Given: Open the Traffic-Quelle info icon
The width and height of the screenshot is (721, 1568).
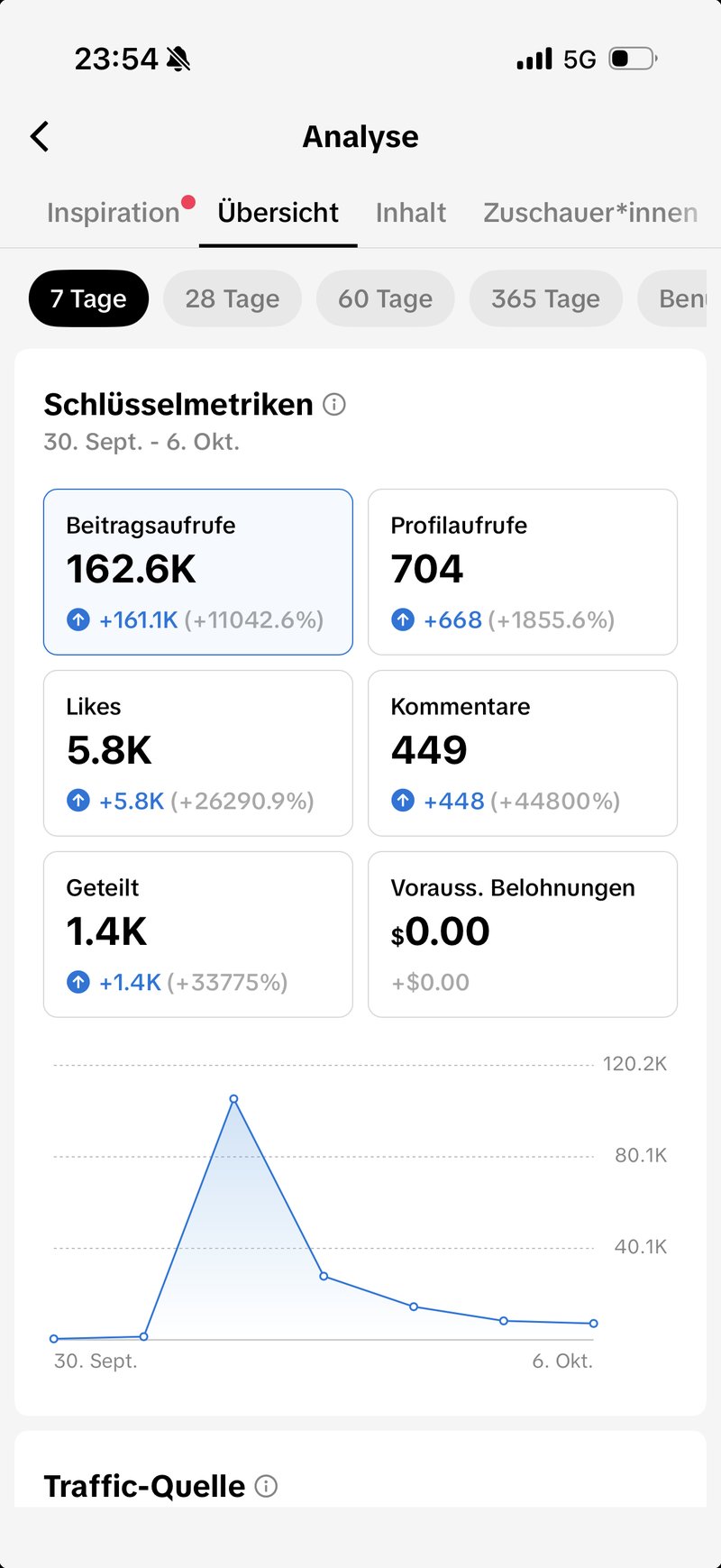Looking at the screenshot, I should coord(266,1486).
